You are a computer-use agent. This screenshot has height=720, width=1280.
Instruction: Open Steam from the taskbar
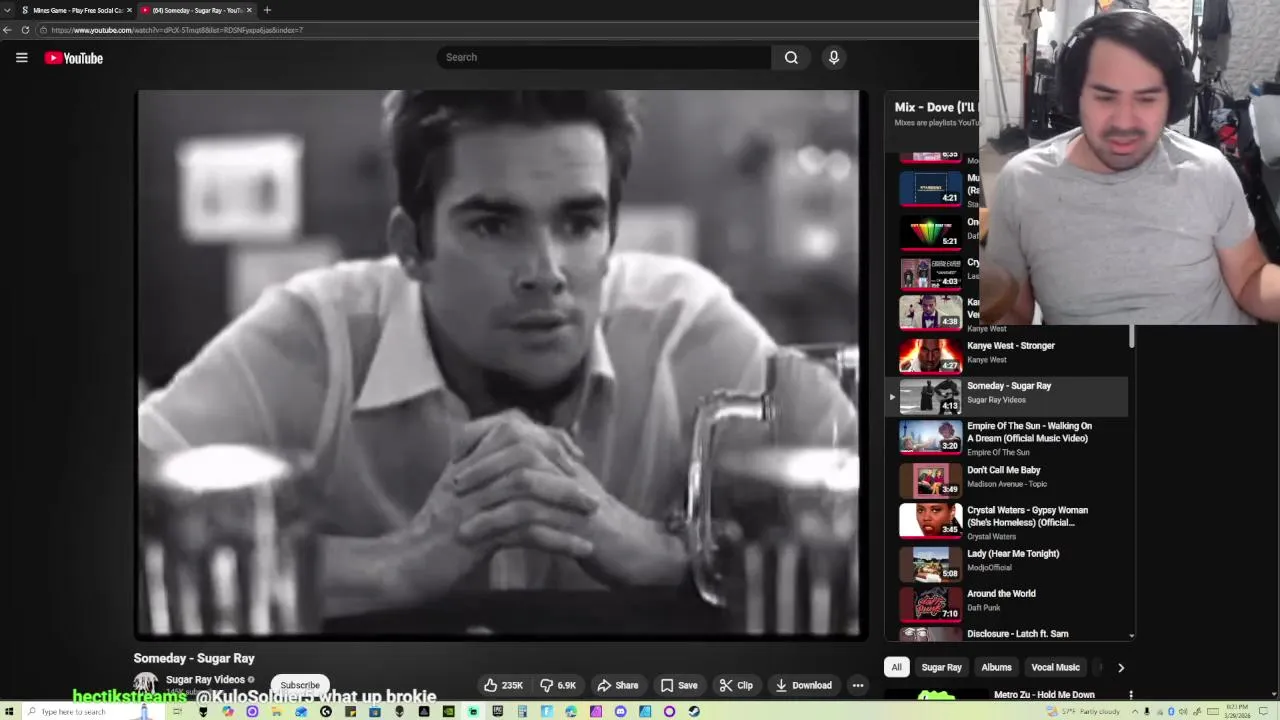tap(694, 712)
